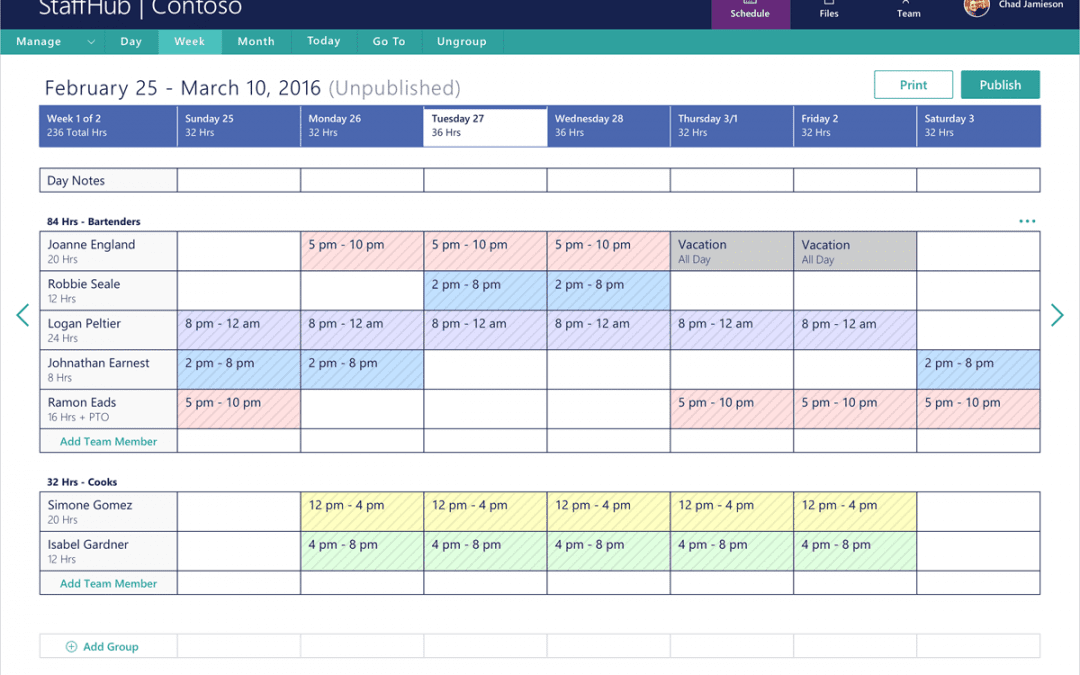Viewport: 1080px width, 675px height.
Task: Navigate forward using the right arrow chevron
Action: 1057,315
